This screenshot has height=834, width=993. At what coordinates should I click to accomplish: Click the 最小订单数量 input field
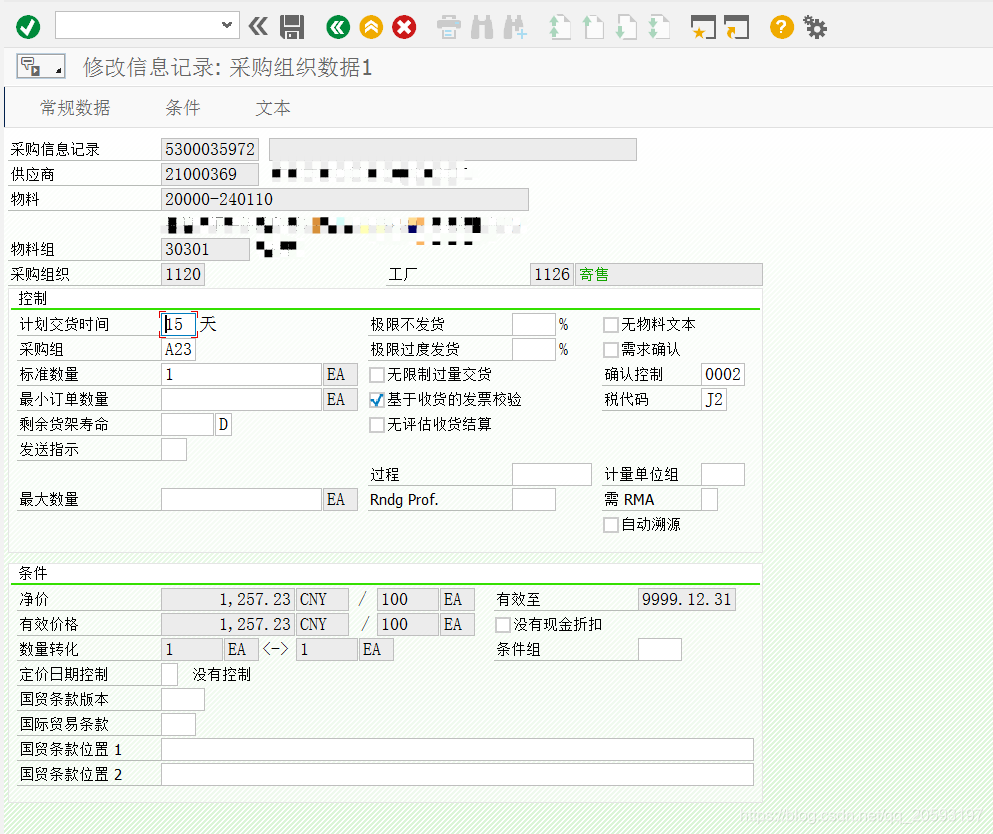click(241, 400)
